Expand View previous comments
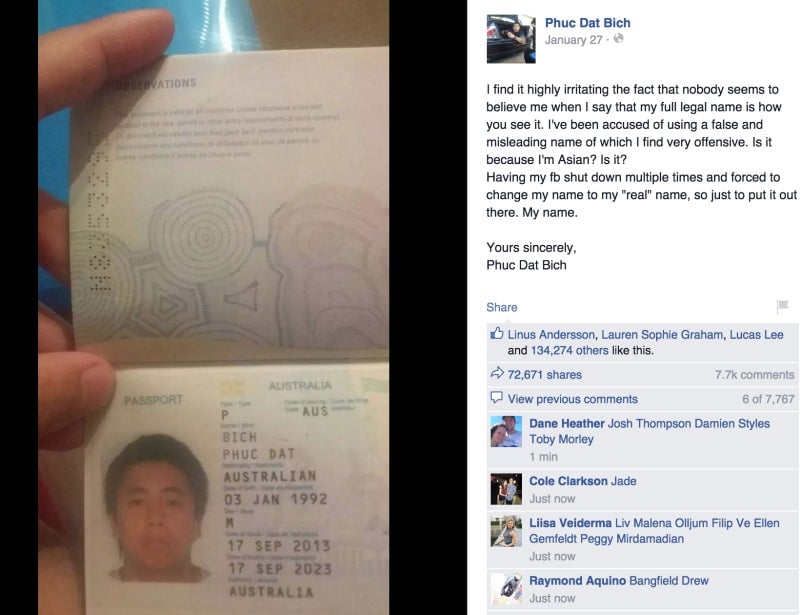 pos(572,399)
